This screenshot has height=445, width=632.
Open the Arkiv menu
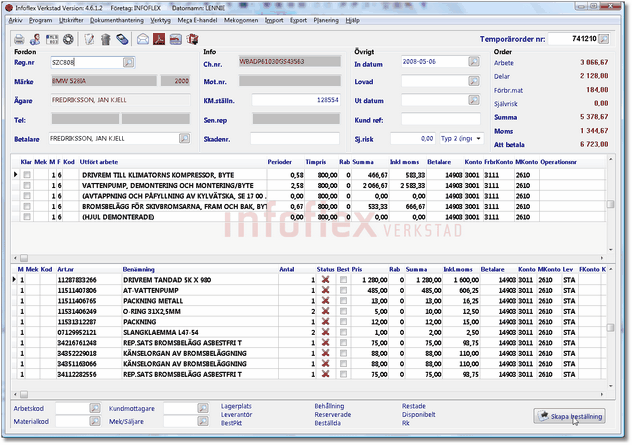tap(15, 20)
